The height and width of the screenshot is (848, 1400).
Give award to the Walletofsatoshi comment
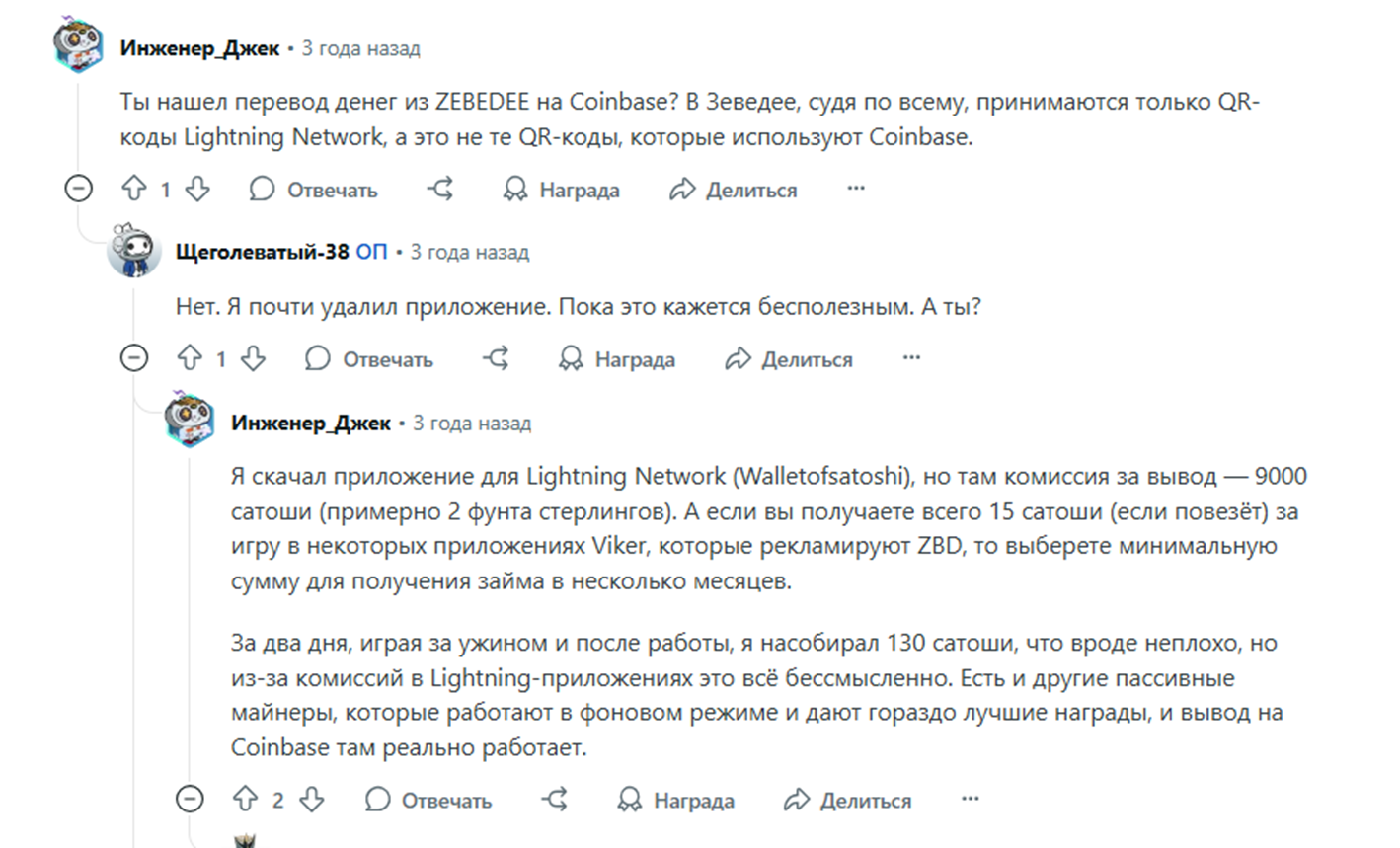(x=675, y=800)
